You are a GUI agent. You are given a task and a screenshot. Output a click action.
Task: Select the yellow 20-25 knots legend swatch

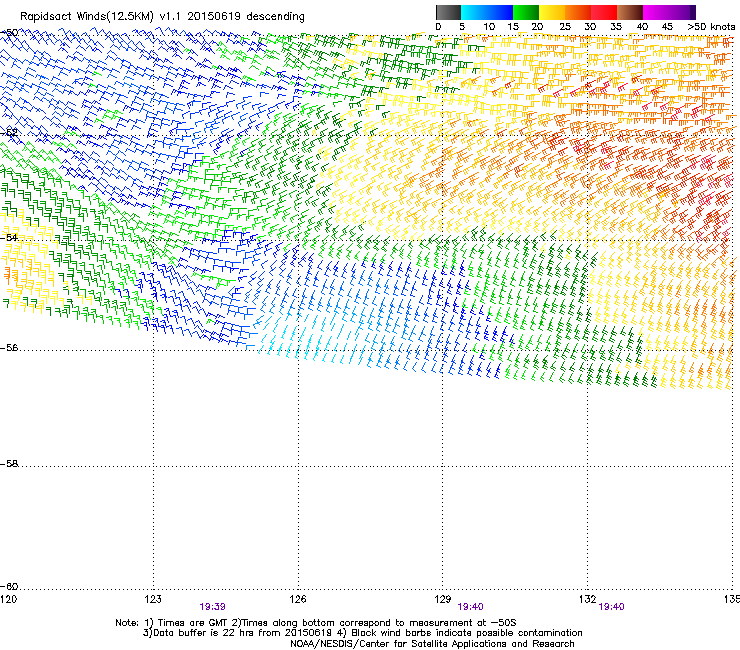click(x=552, y=12)
